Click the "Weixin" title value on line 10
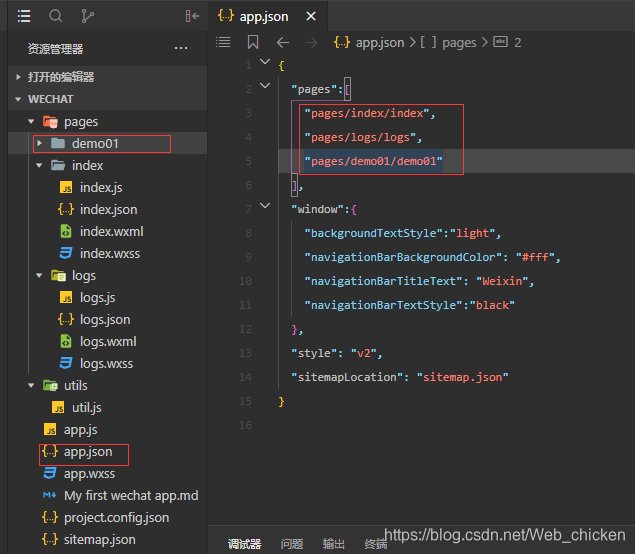635x554 pixels. click(502, 281)
